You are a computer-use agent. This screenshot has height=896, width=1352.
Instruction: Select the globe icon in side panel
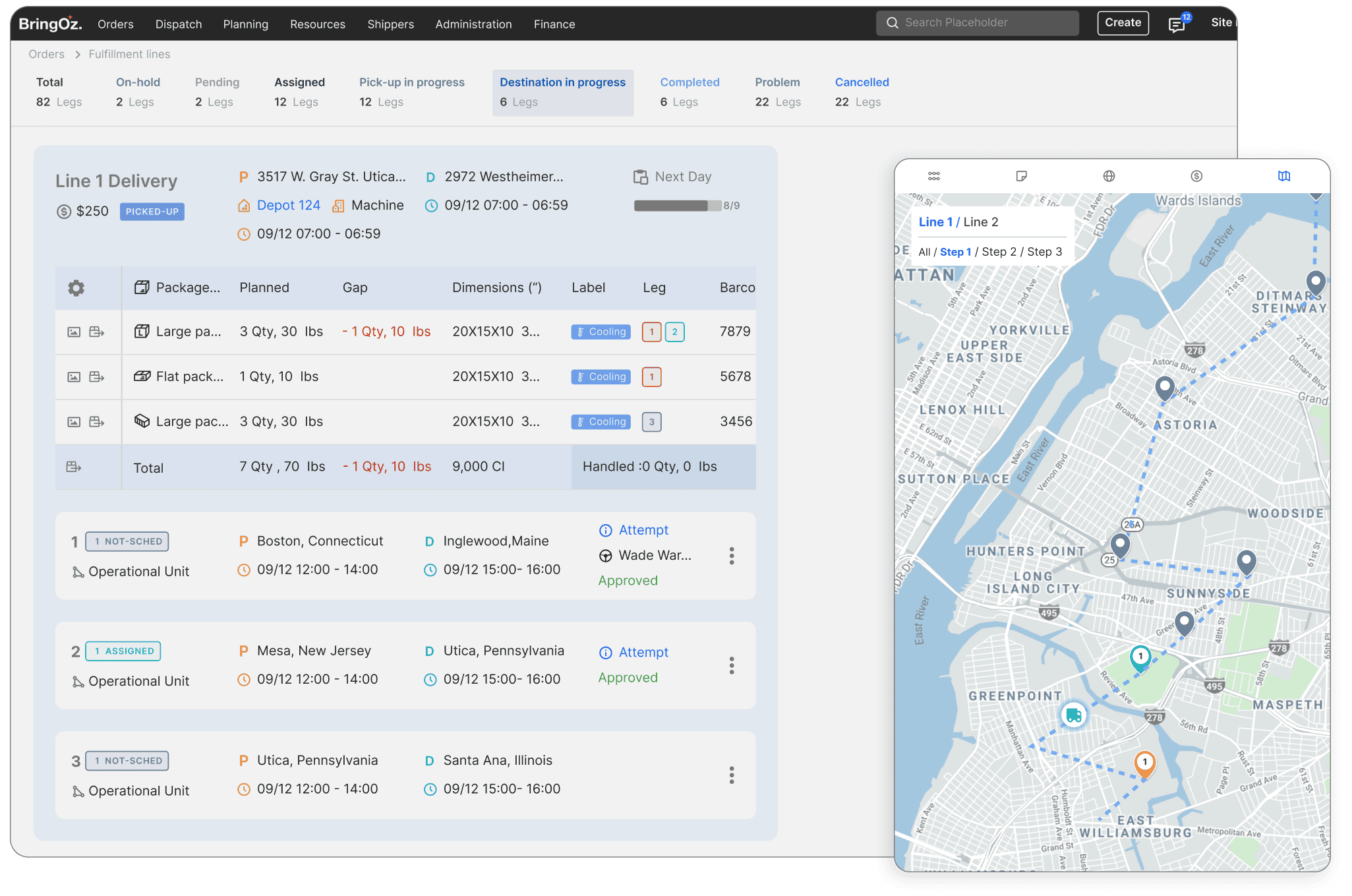coord(1109,176)
